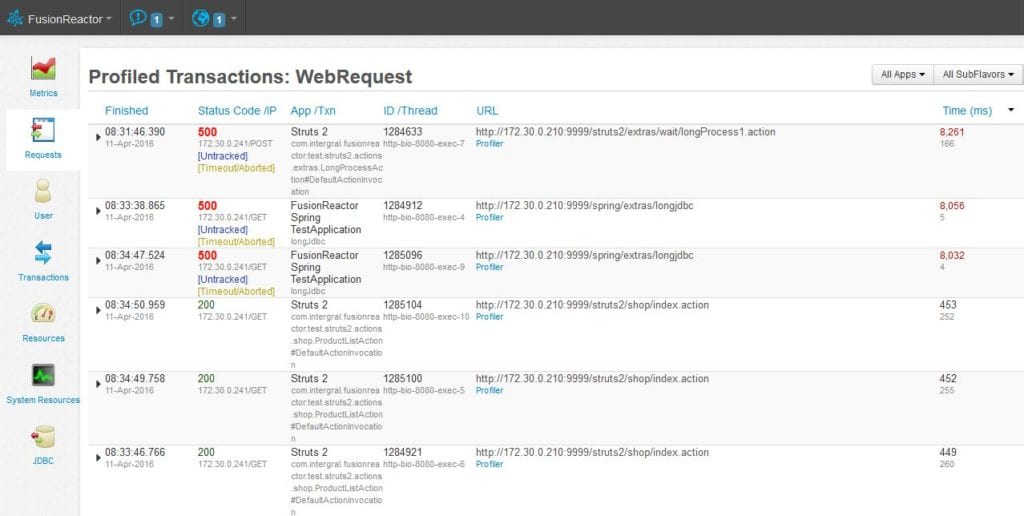
Task: Click [Untracked] tag in request 1284912 row
Action: coord(223,230)
